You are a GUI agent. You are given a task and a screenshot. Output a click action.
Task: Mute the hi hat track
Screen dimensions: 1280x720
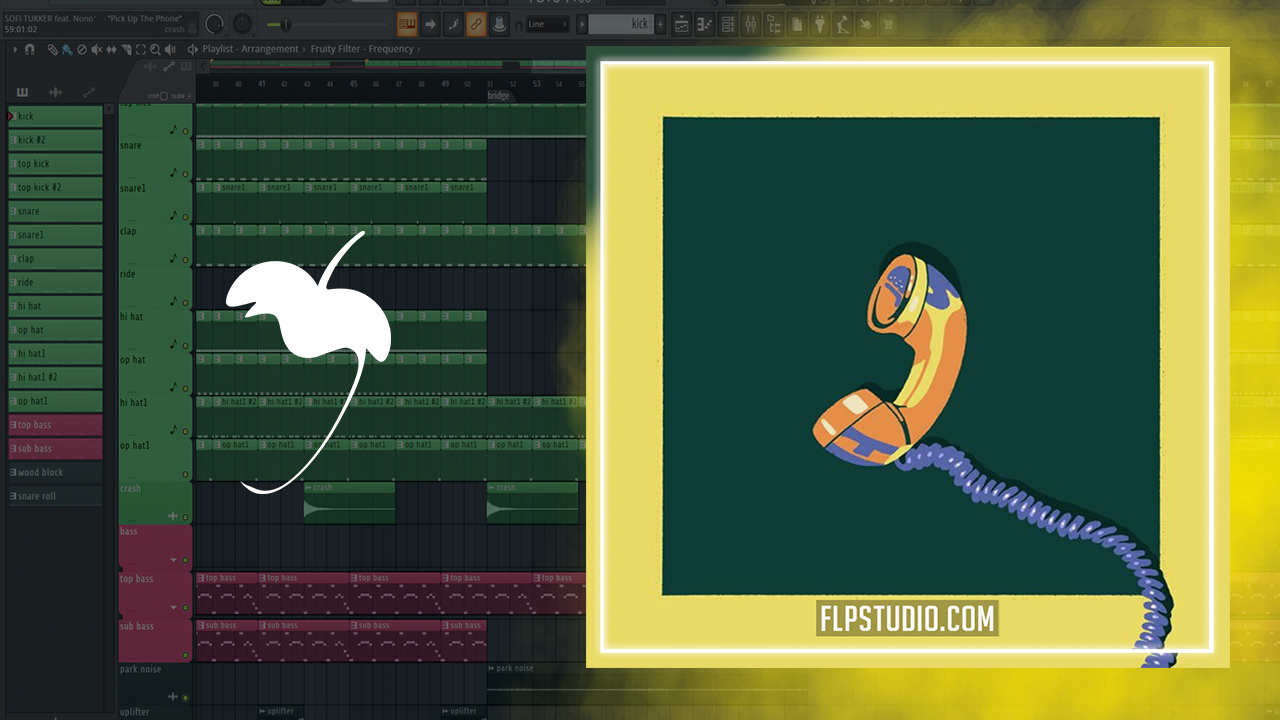[185, 346]
